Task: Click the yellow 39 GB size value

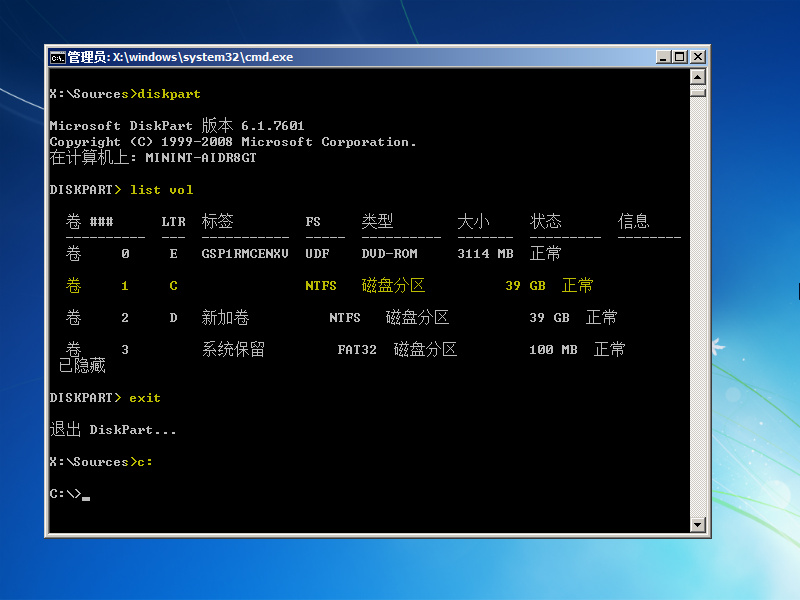Action: click(x=525, y=286)
